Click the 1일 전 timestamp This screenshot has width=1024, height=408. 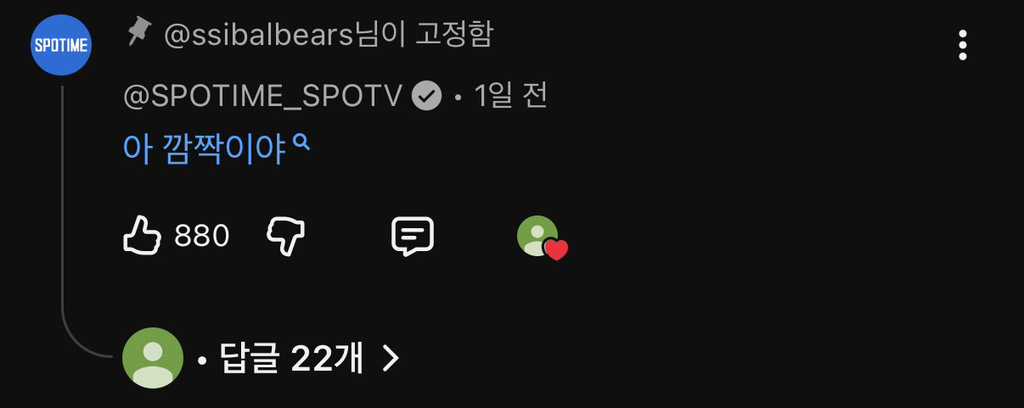click(510, 97)
